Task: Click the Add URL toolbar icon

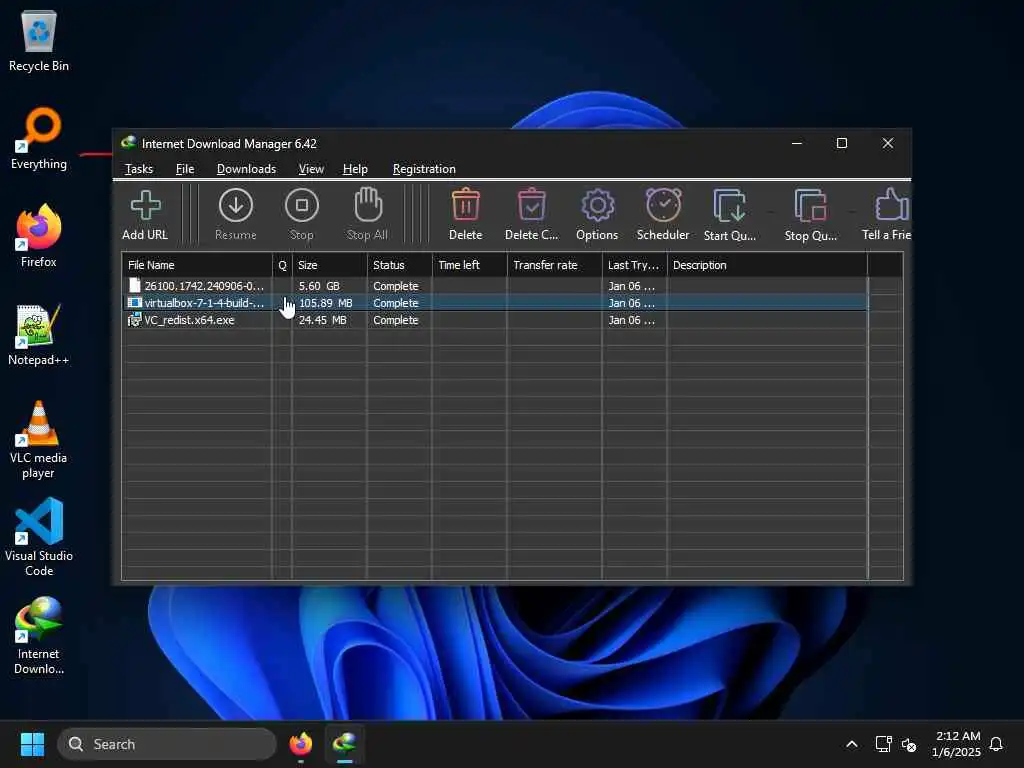Action: [x=145, y=206]
